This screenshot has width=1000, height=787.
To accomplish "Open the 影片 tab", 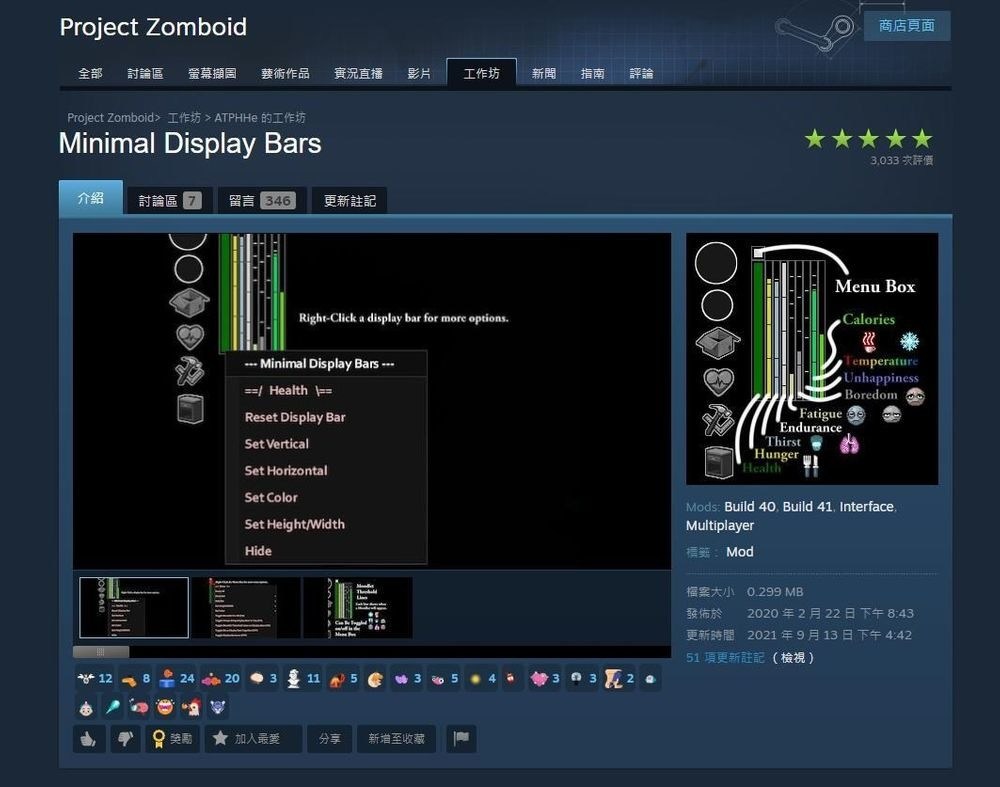I will tap(419, 73).
